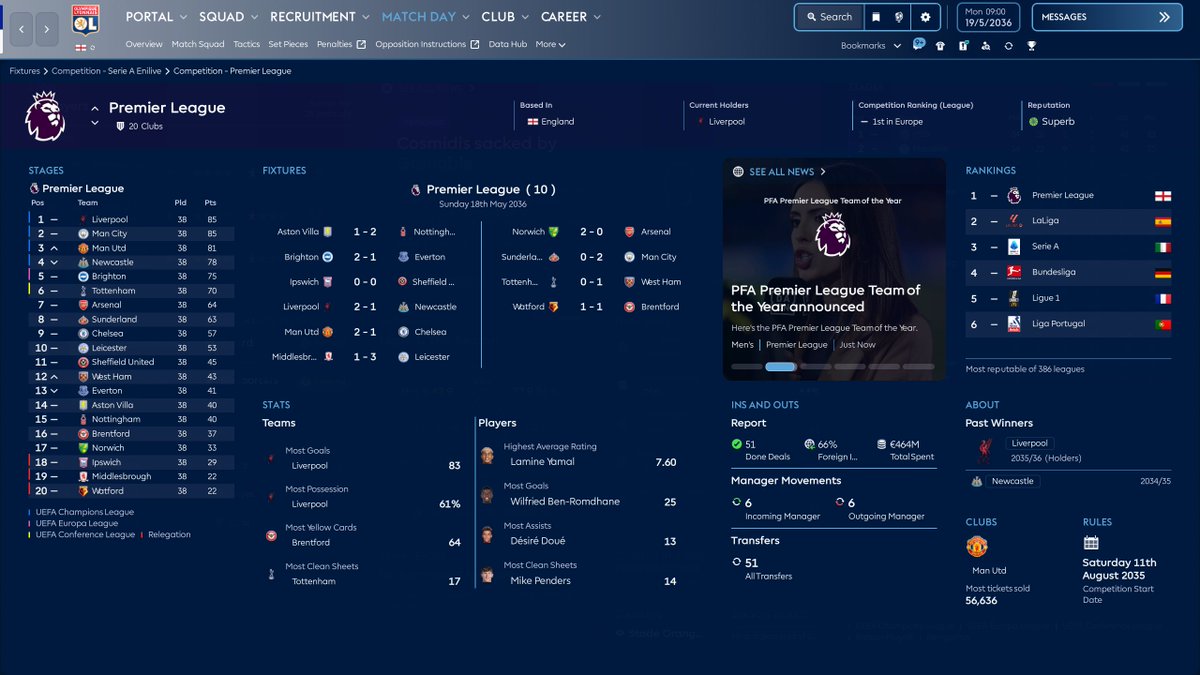Viewport: 1200px width, 675px height.
Task: Click Newcastle 2034/35 past winner
Action: (x=1067, y=481)
